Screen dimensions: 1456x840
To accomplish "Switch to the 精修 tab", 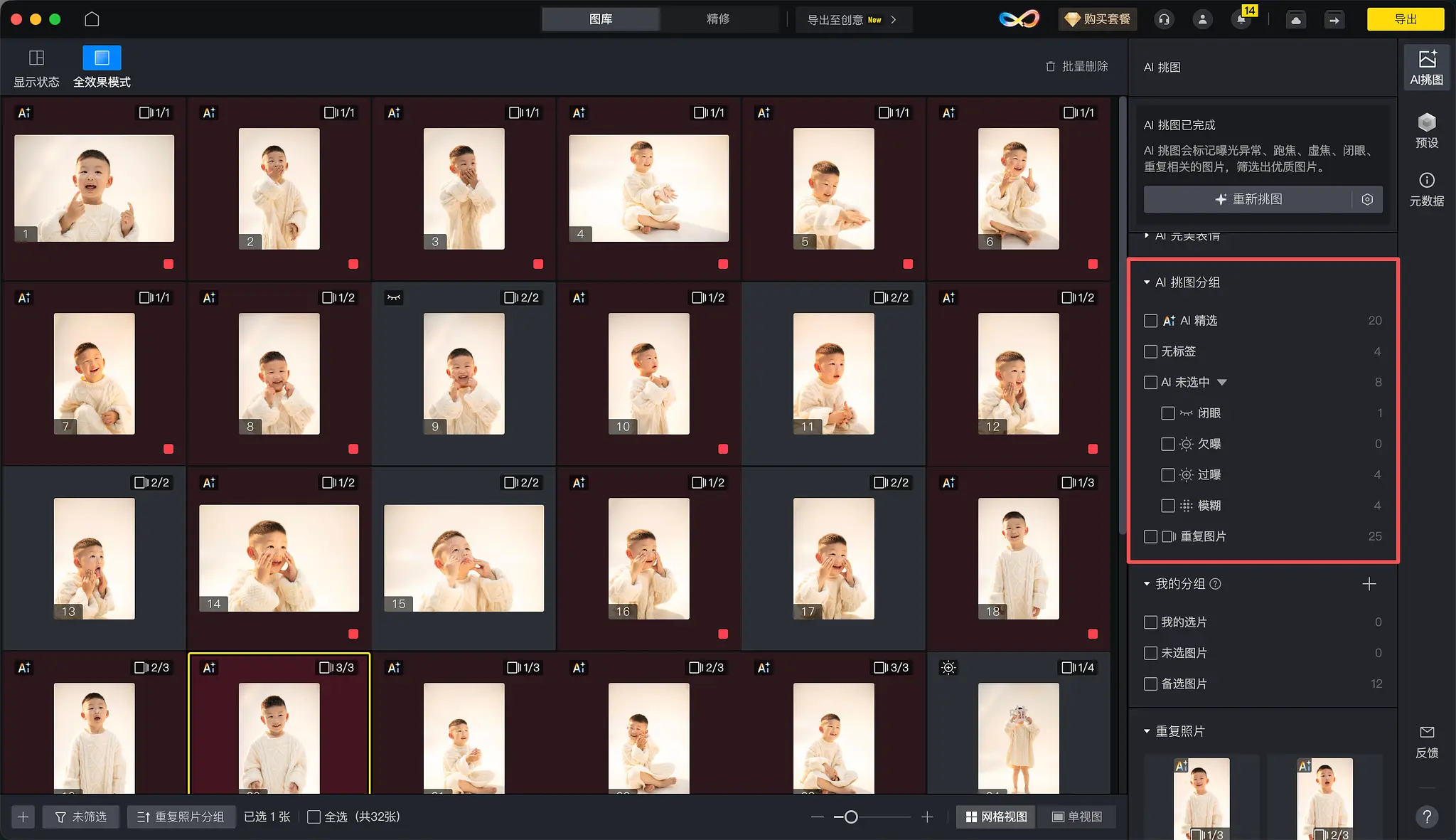I will (718, 19).
